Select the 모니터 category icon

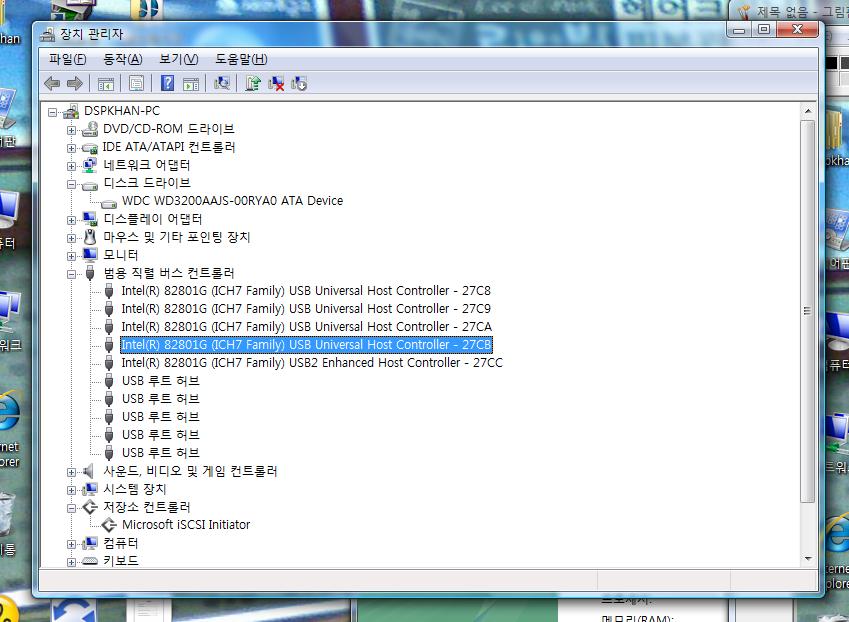[90, 255]
